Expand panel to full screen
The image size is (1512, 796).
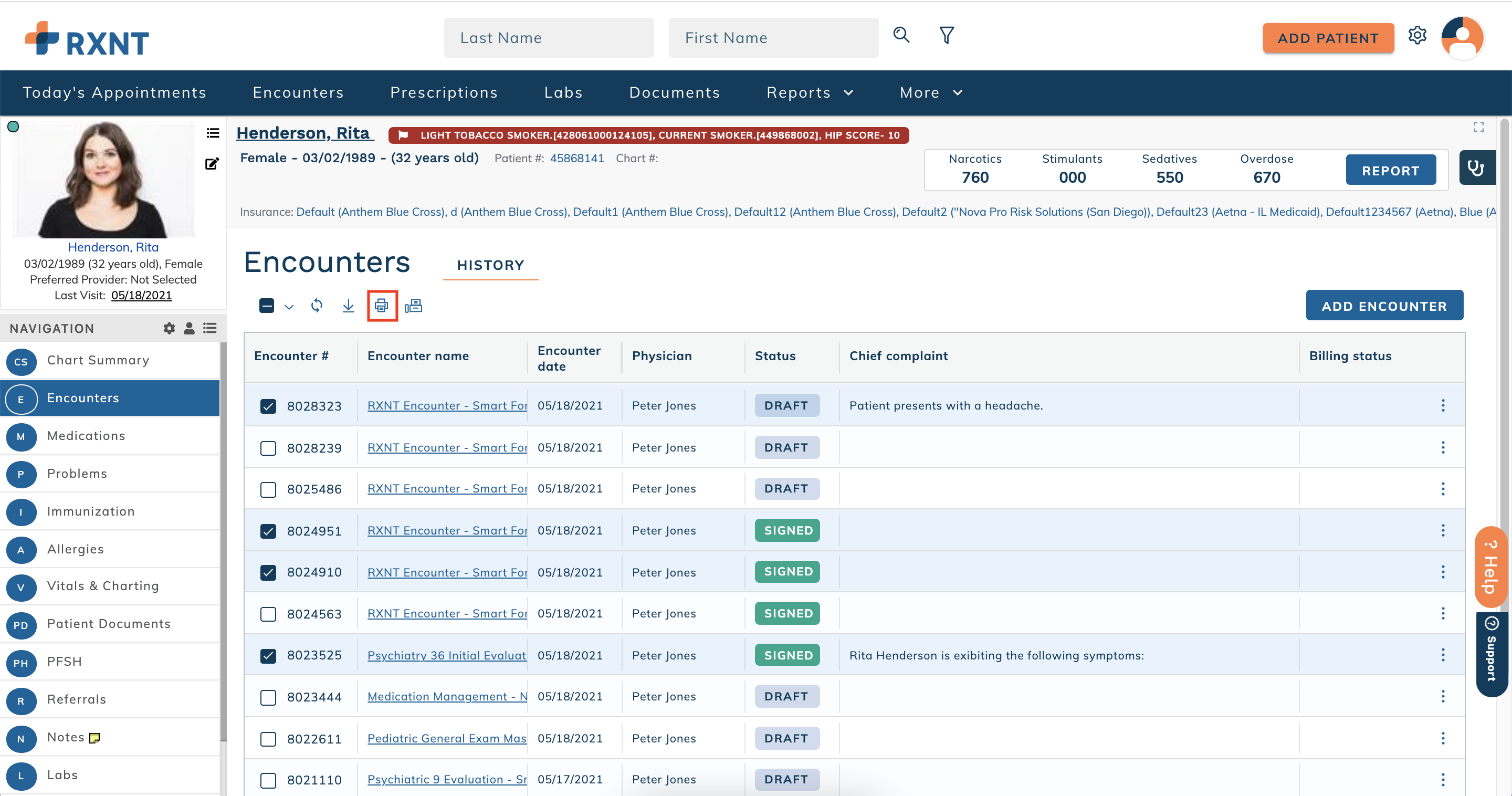1478,127
